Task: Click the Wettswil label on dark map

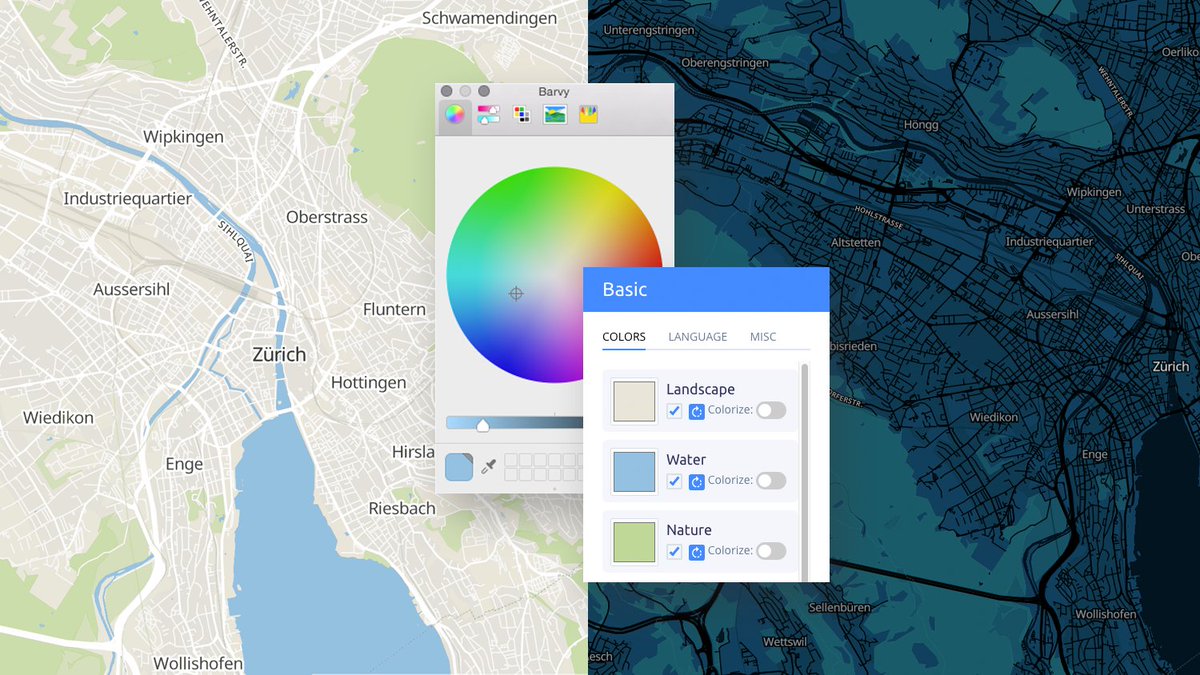Action: (x=786, y=641)
